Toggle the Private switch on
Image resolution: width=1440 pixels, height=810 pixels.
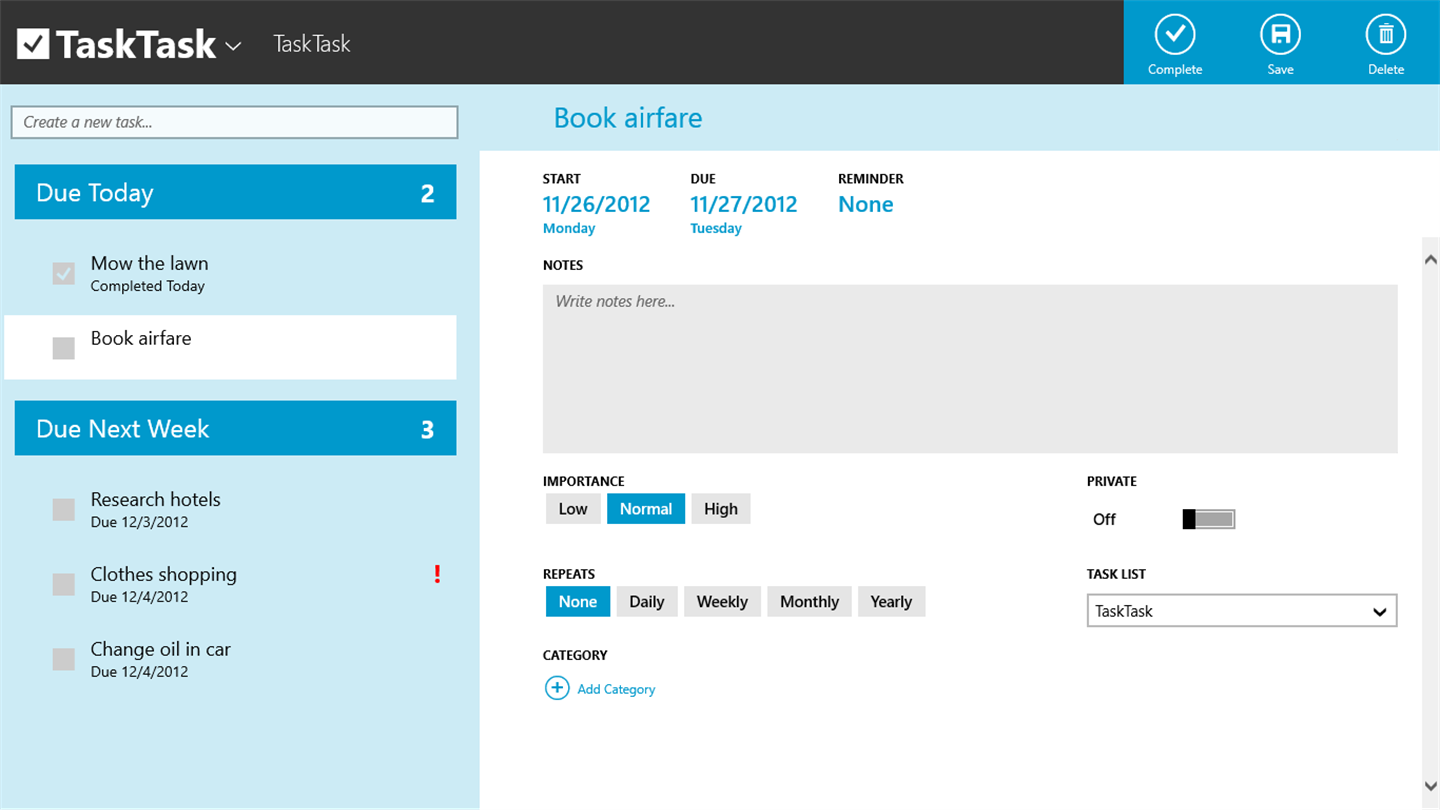pyautogui.click(x=1209, y=519)
